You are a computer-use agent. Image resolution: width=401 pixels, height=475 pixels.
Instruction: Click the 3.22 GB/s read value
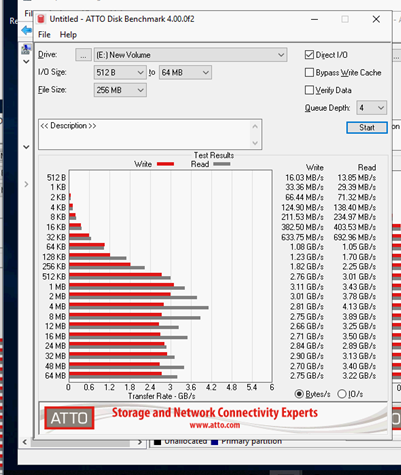click(359, 376)
